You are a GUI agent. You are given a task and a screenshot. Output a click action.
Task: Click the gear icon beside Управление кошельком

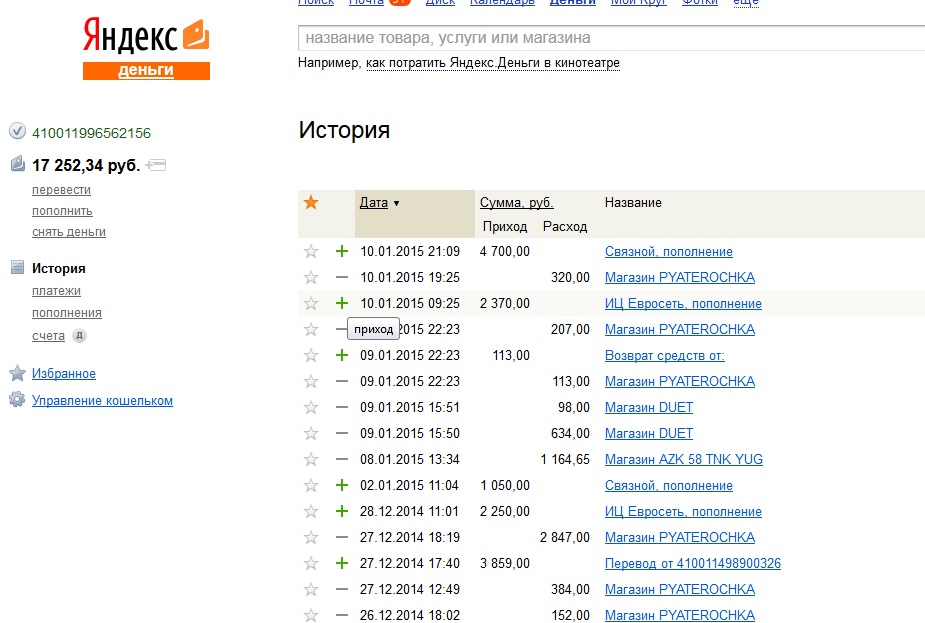coord(17,399)
